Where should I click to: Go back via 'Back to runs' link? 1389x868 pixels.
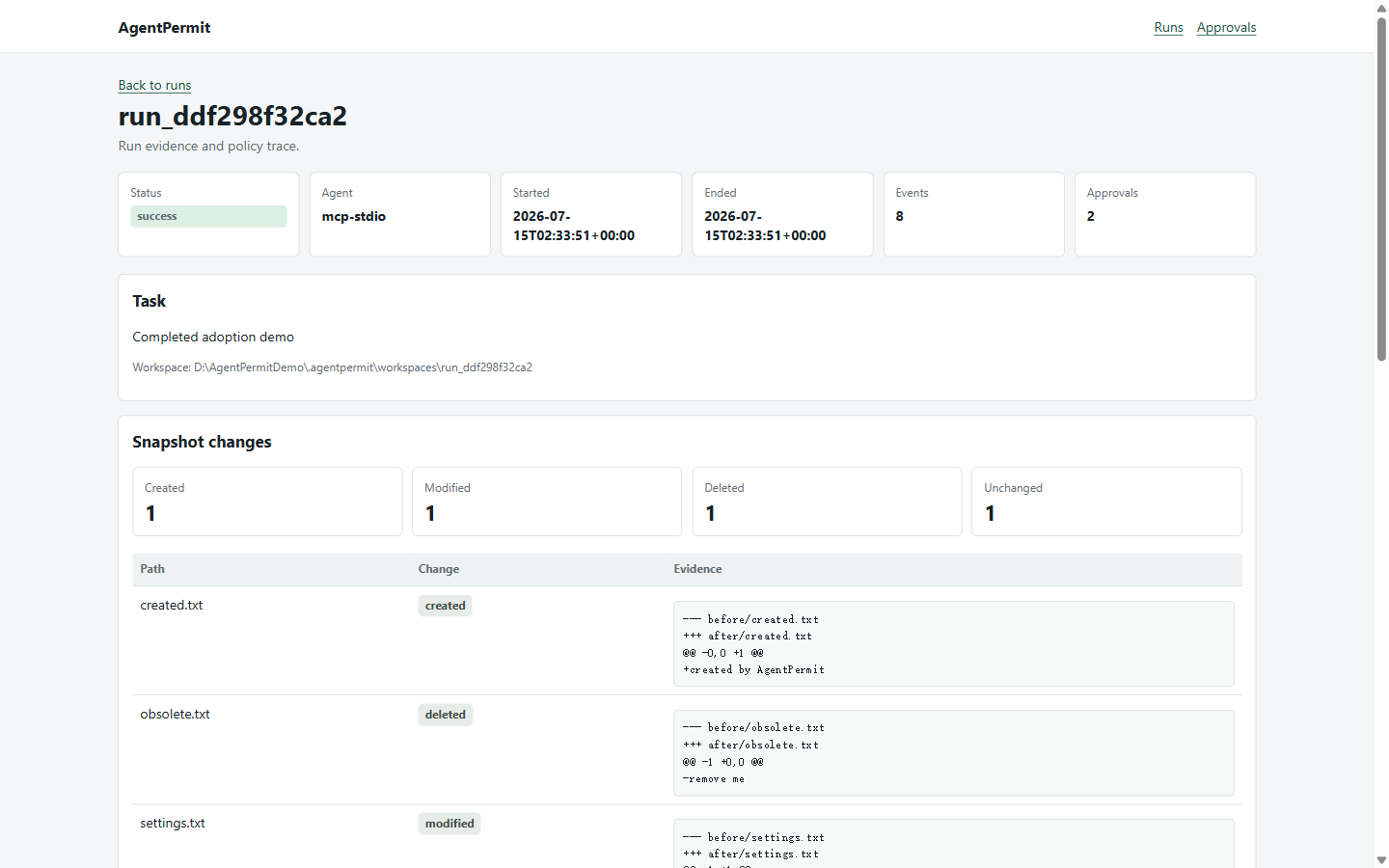(154, 85)
